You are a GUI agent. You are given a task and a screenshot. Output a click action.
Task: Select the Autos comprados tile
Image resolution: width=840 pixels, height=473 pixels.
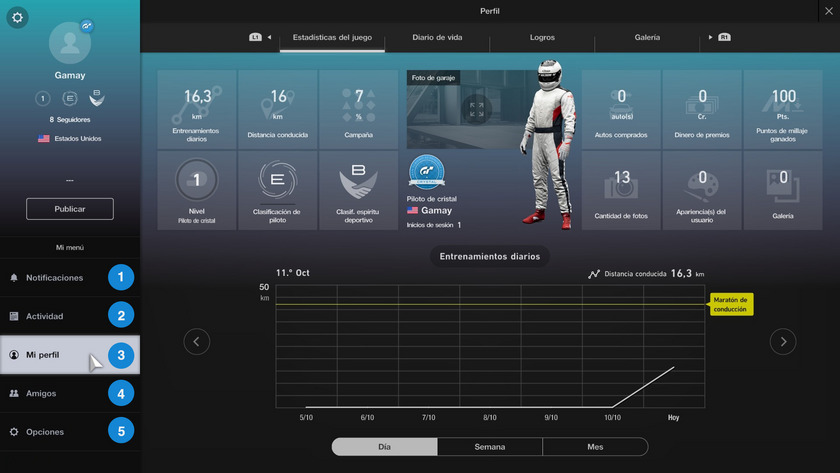coord(621,109)
